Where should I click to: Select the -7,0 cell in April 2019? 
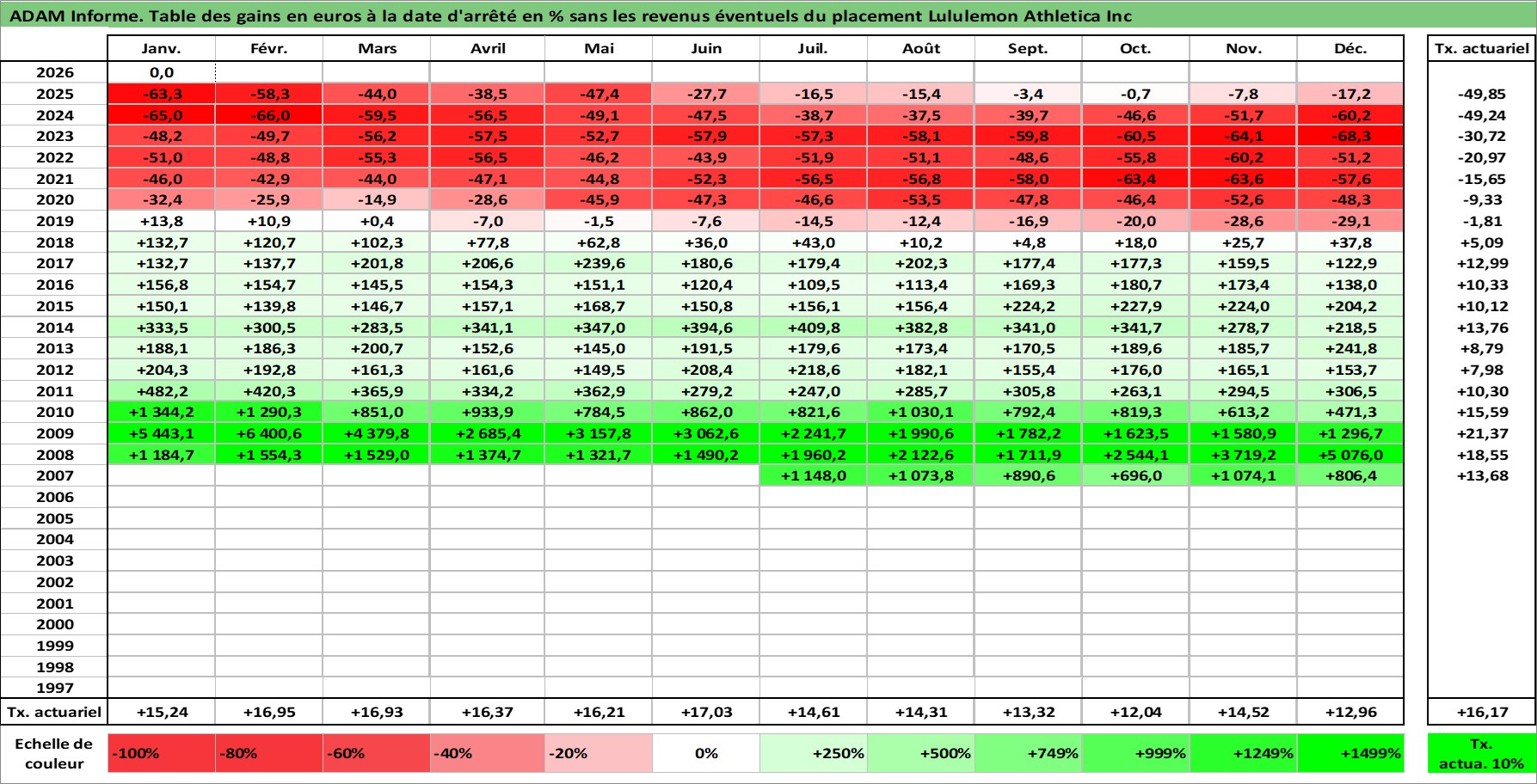pyautogui.click(x=488, y=221)
